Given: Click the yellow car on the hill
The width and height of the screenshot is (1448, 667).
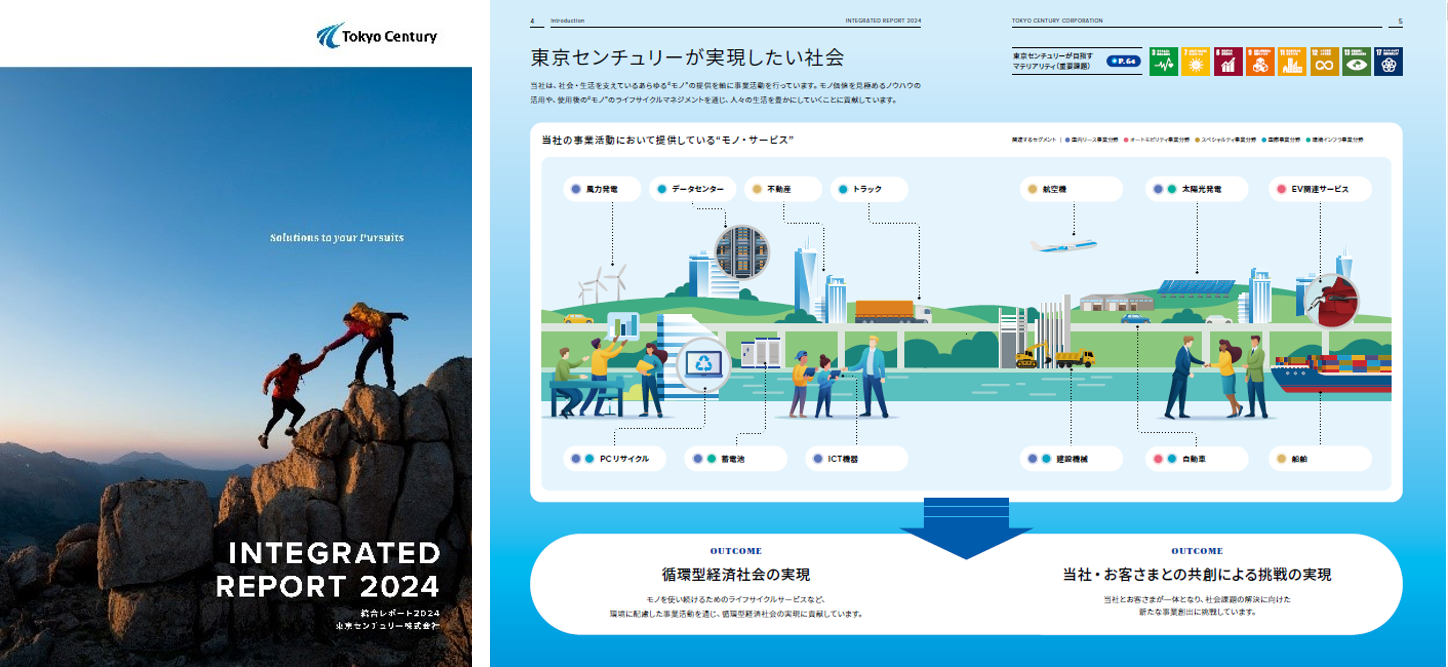Looking at the screenshot, I should coord(579,318).
